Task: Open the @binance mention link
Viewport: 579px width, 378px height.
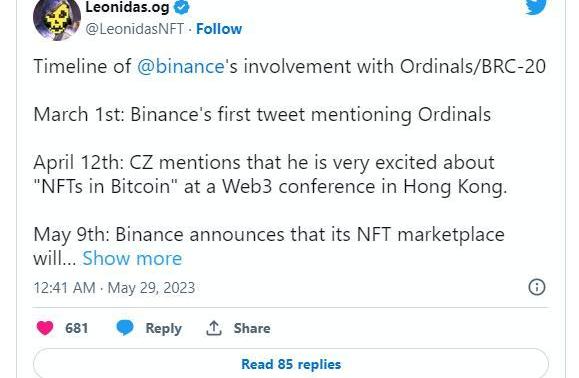Action: click(x=181, y=67)
